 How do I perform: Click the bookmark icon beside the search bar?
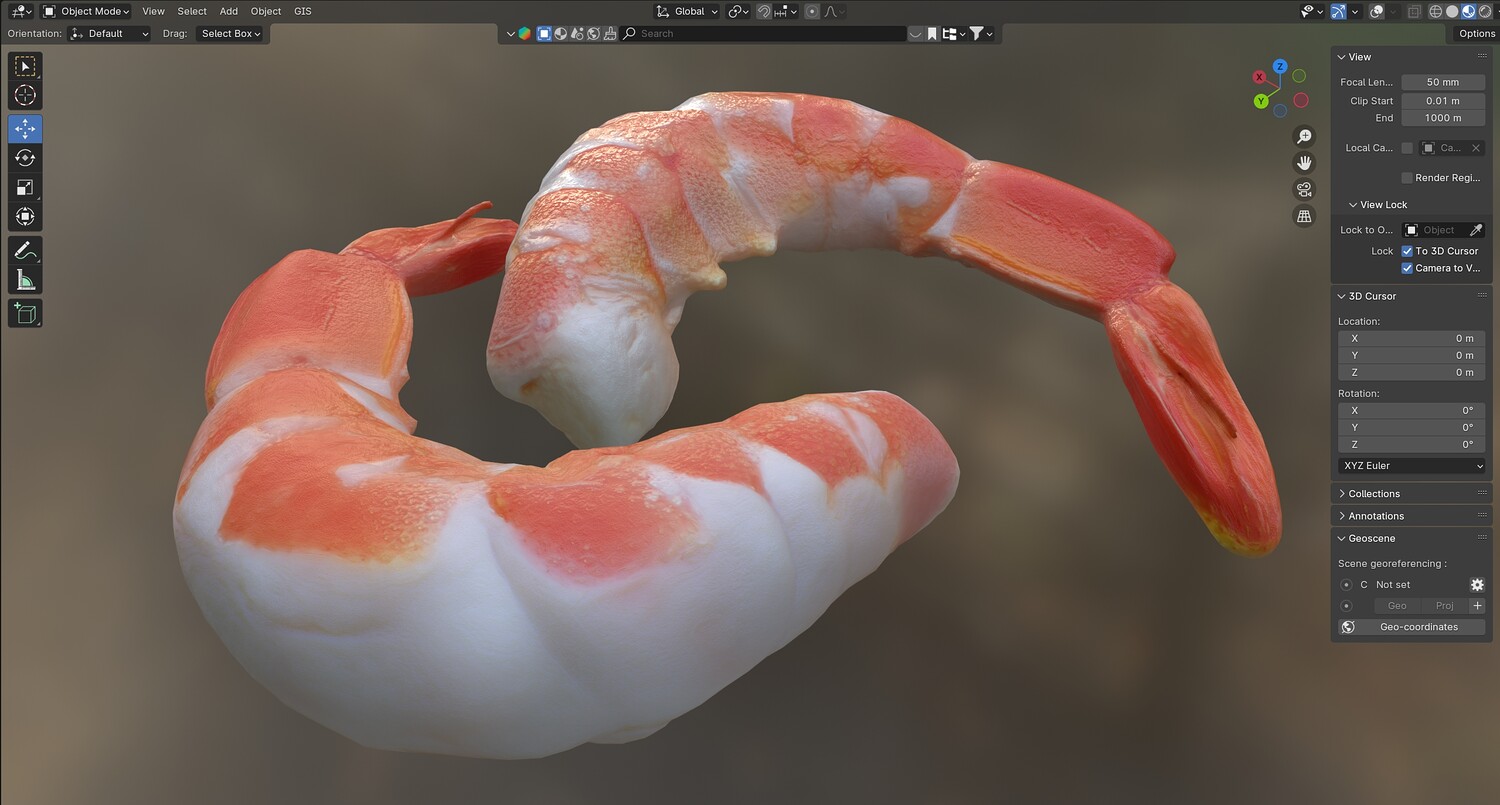point(932,33)
